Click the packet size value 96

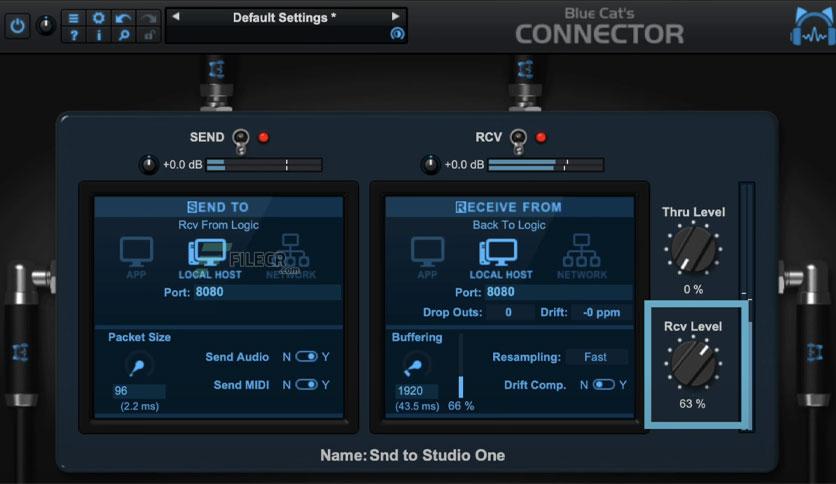[139, 391]
